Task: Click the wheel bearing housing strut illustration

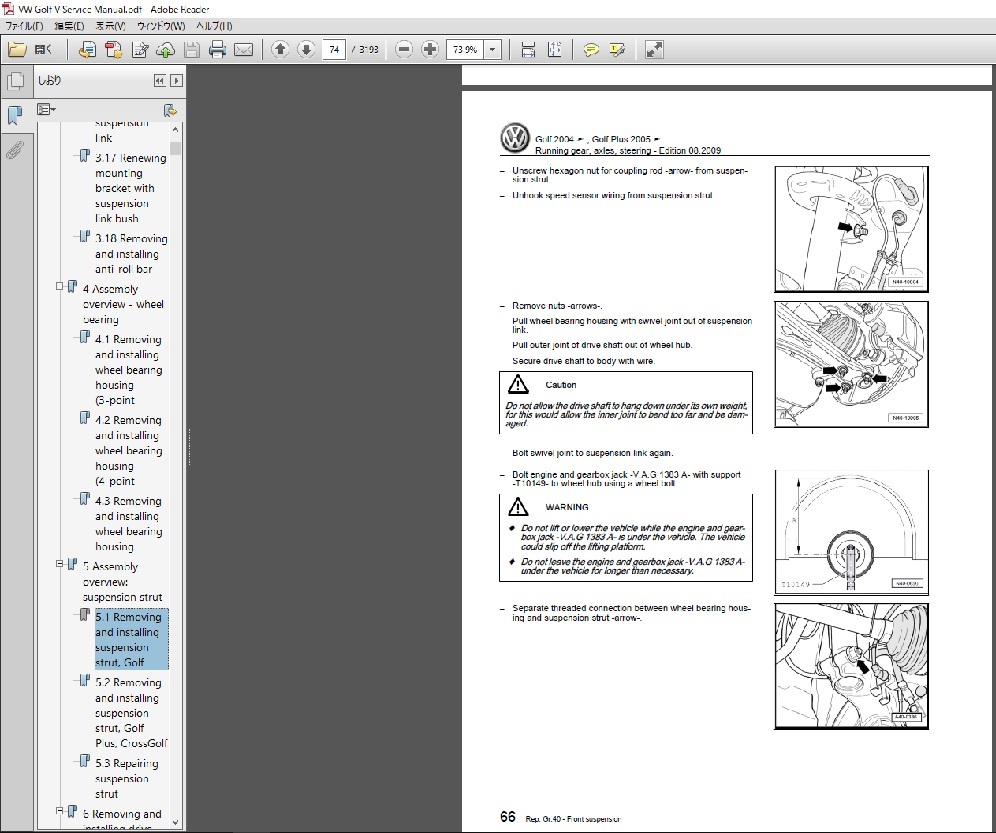Action: click(851, 666)
